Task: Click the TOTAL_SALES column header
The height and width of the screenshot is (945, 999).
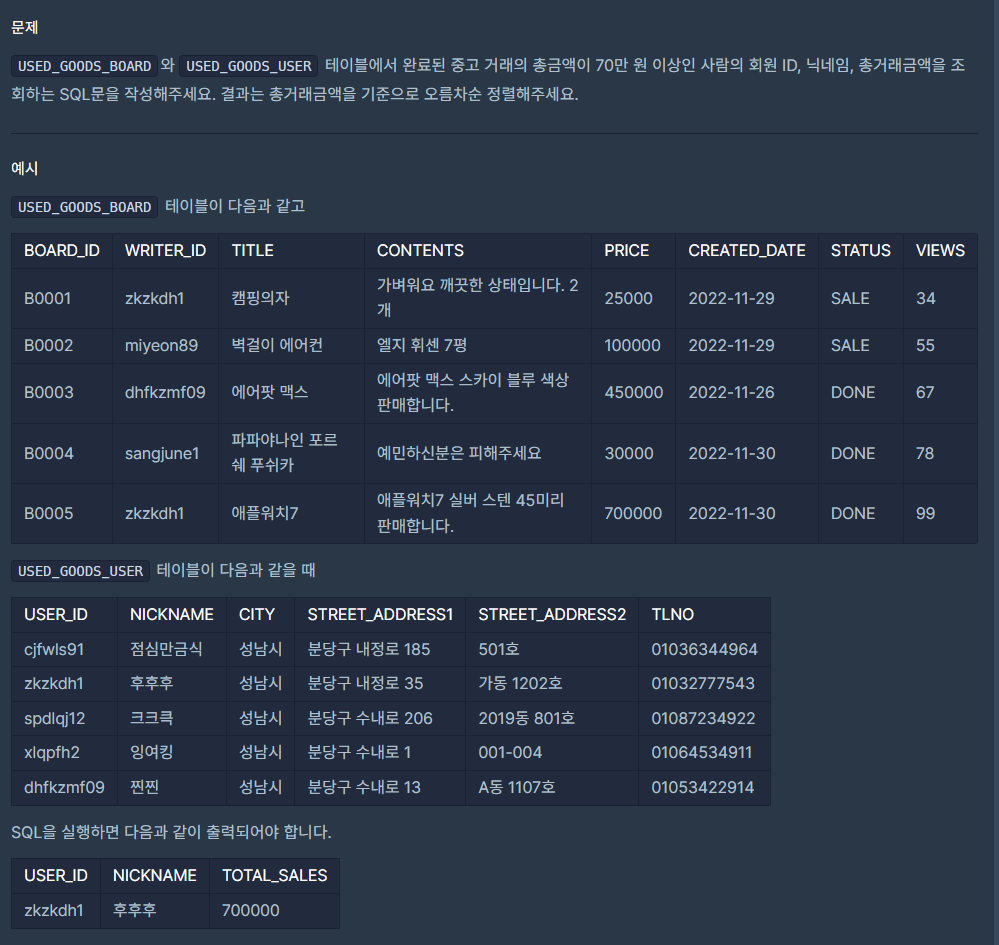Action: (275, 876)
